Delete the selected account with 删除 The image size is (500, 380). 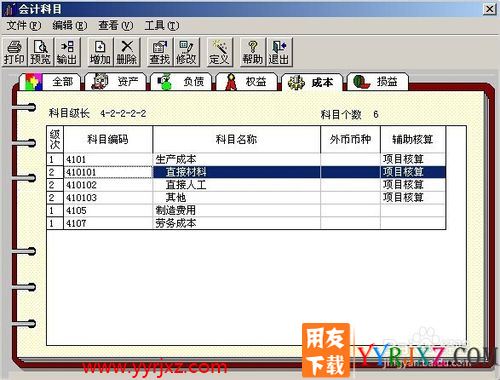tap(127, 52)
